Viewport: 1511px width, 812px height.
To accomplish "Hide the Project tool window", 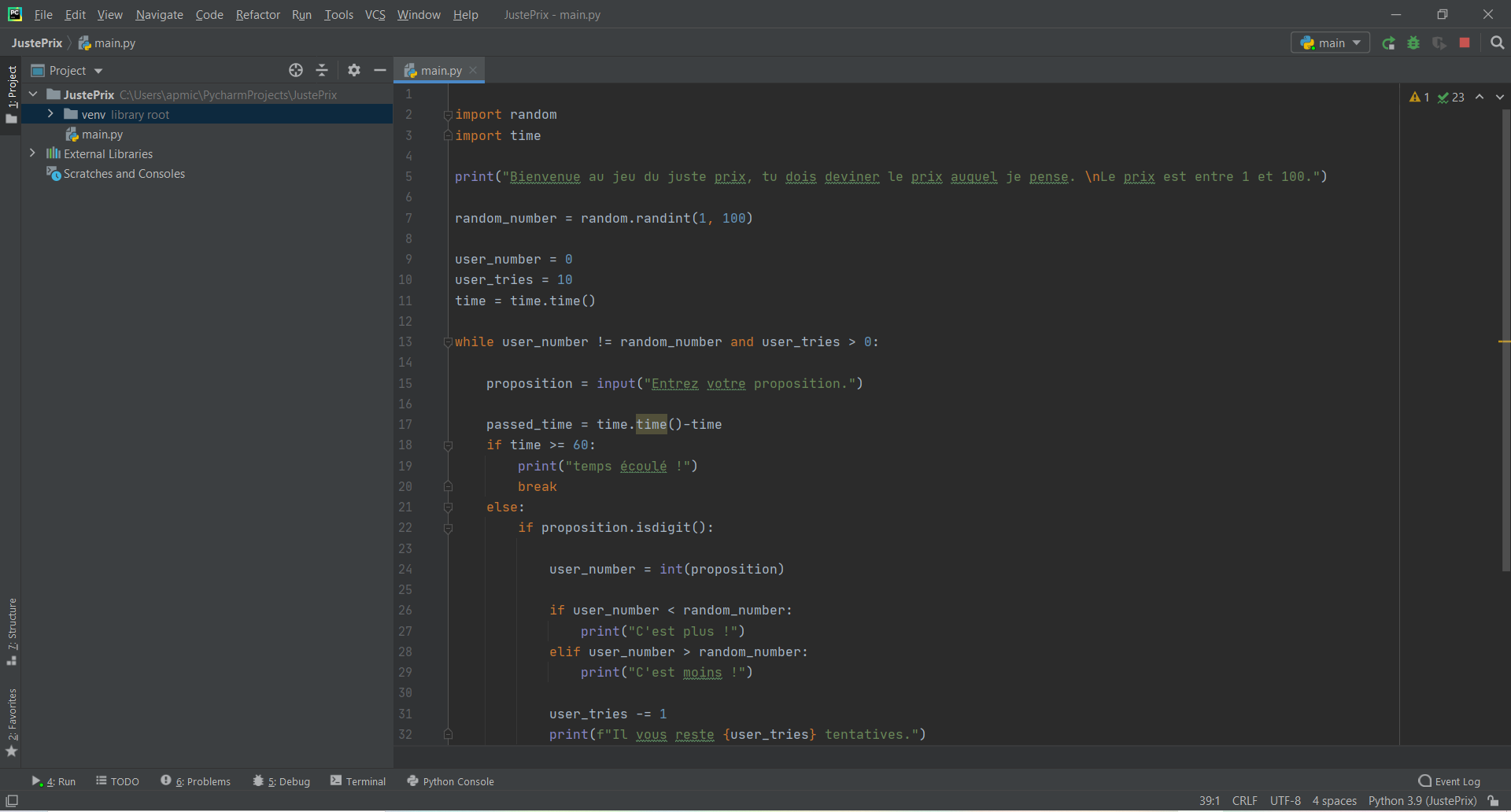I will point(380,70).
